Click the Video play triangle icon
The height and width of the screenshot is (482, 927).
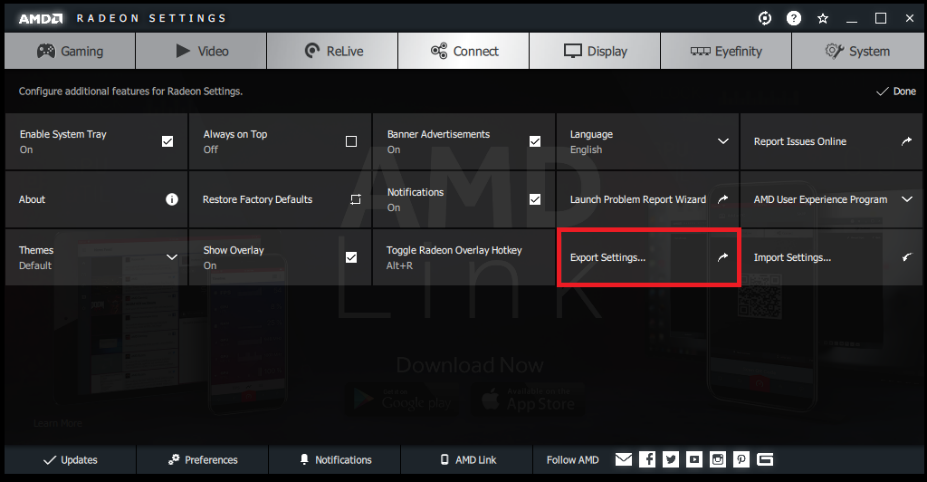[x=183, y=51]
